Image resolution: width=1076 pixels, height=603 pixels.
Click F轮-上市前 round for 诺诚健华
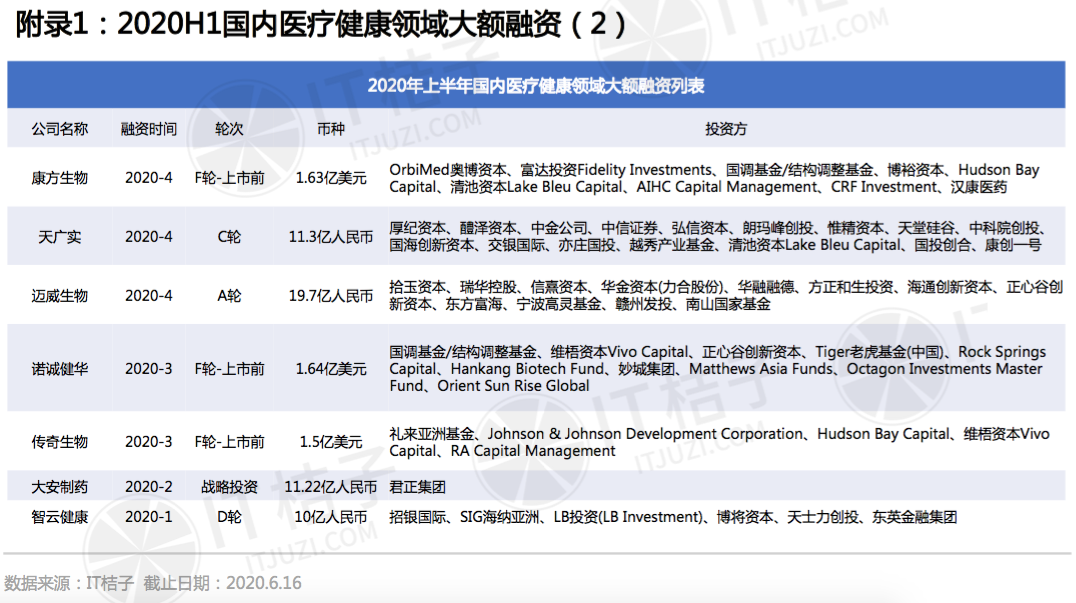tap(229, 369)
